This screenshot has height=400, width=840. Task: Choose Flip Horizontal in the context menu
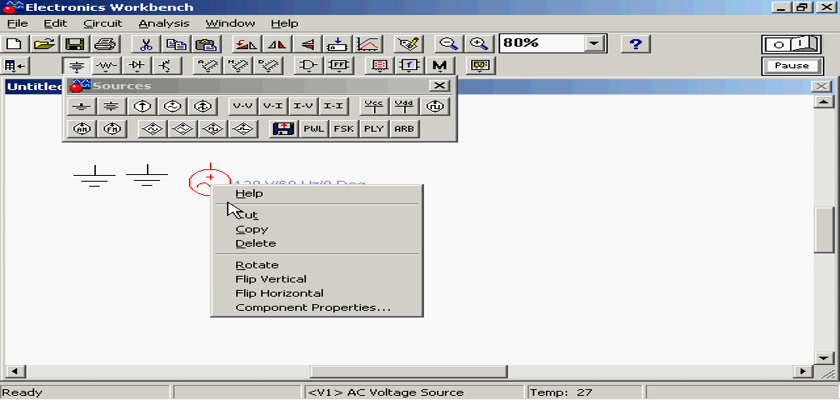pos(317,293)
